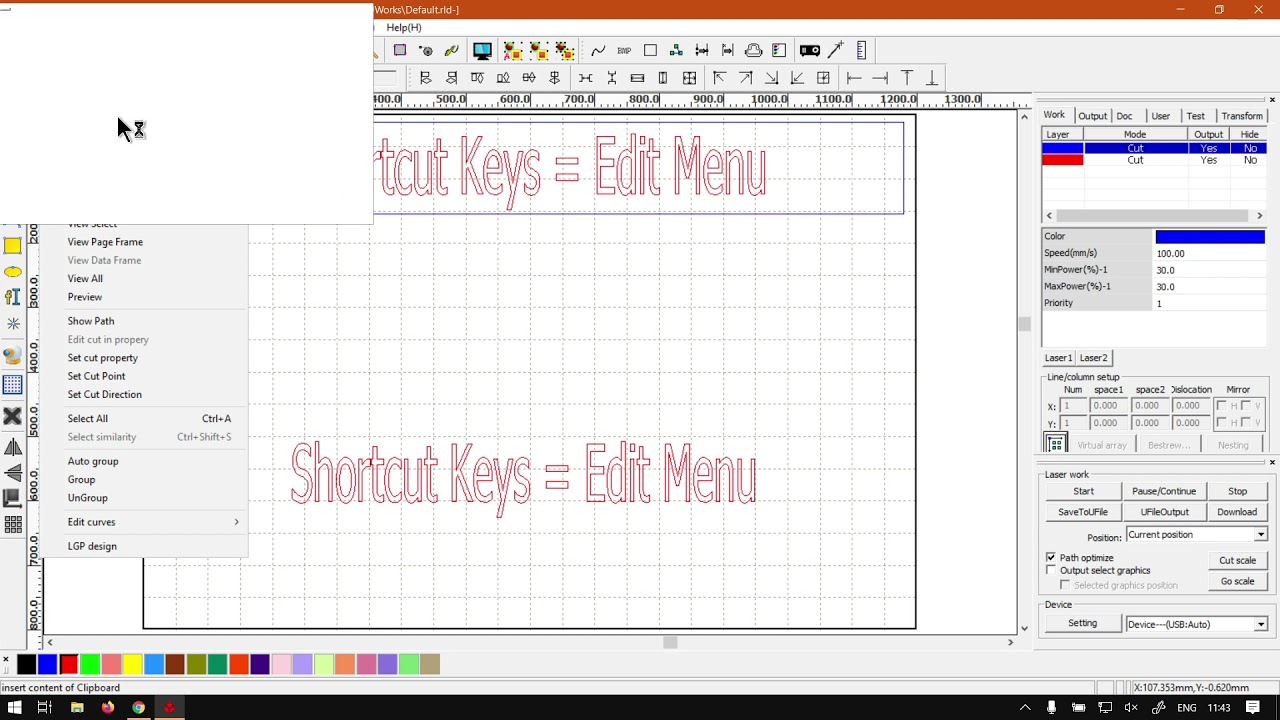1280x720 pixels.
Task: Click the projector icon in top toolbar
Action: (x=810, y=50)
